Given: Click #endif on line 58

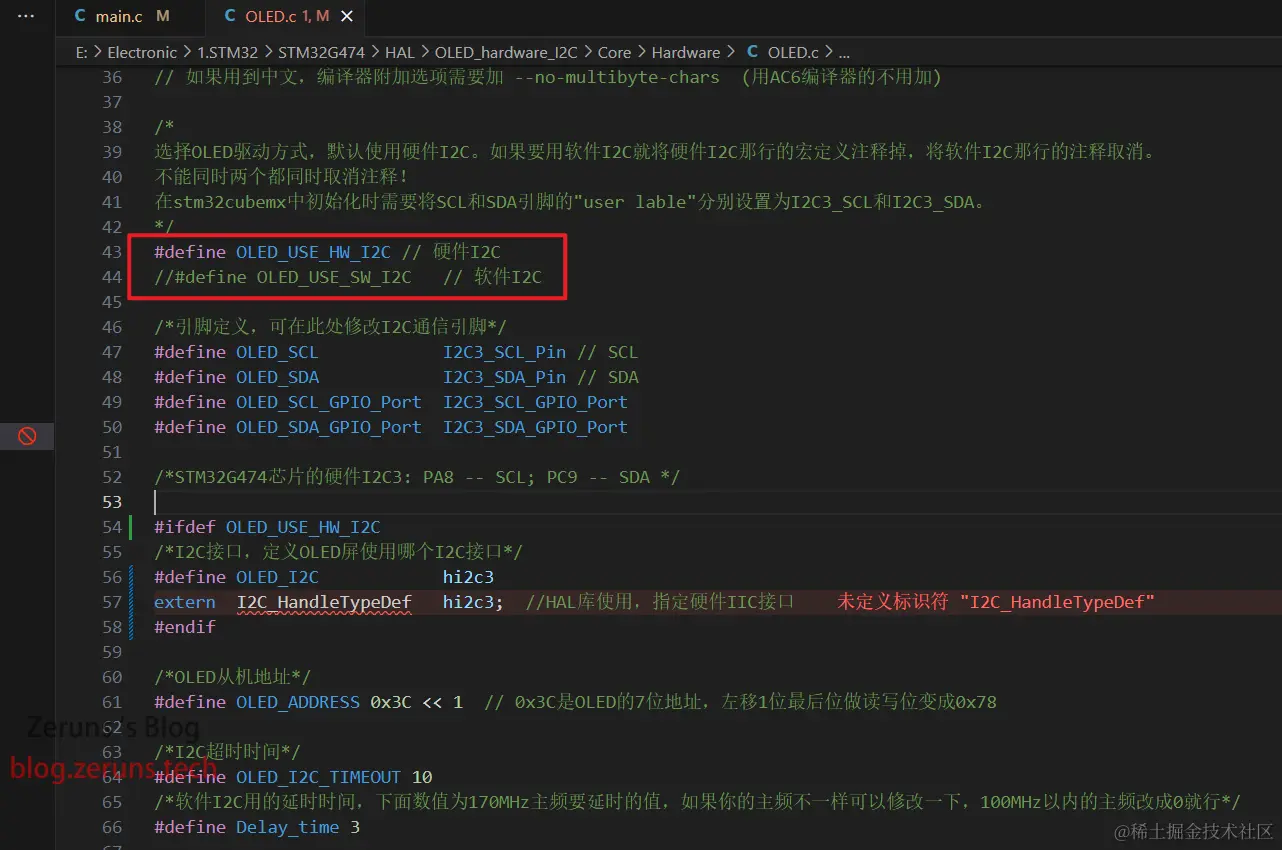Looking at the screenshot, I should 184,627.
